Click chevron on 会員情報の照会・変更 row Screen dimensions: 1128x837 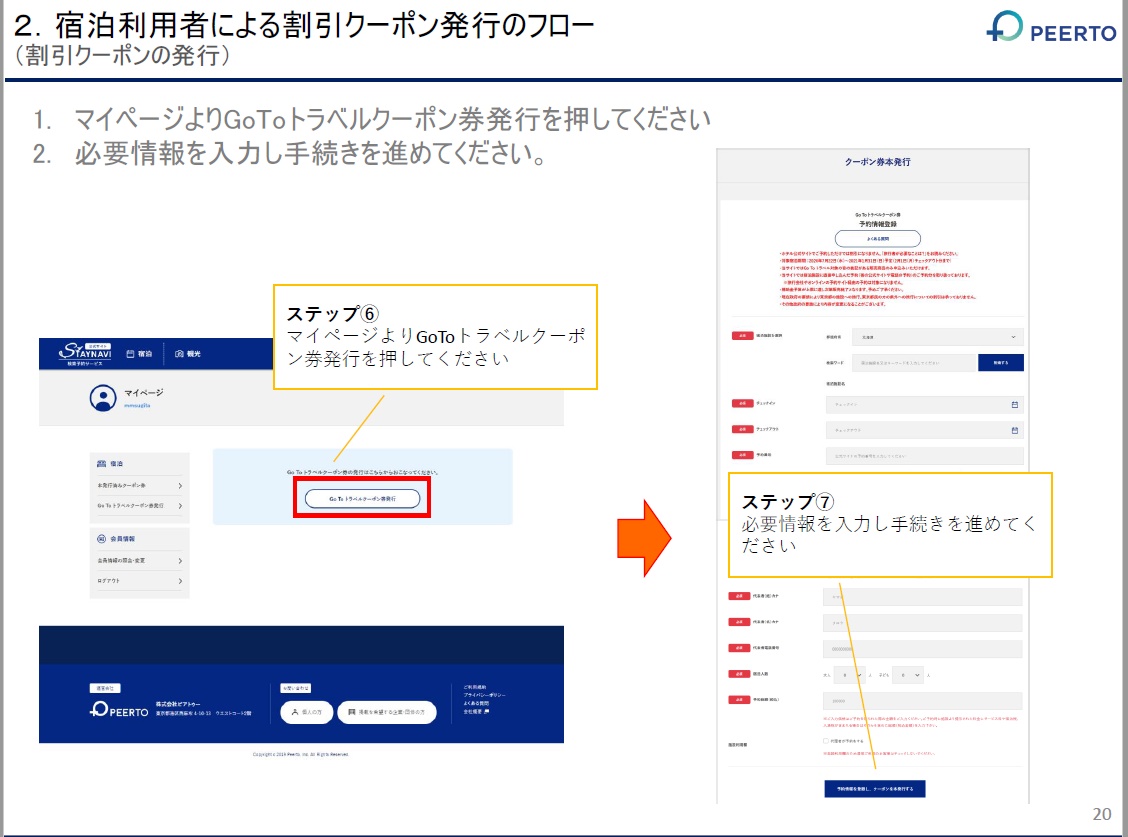pos(180,561)
